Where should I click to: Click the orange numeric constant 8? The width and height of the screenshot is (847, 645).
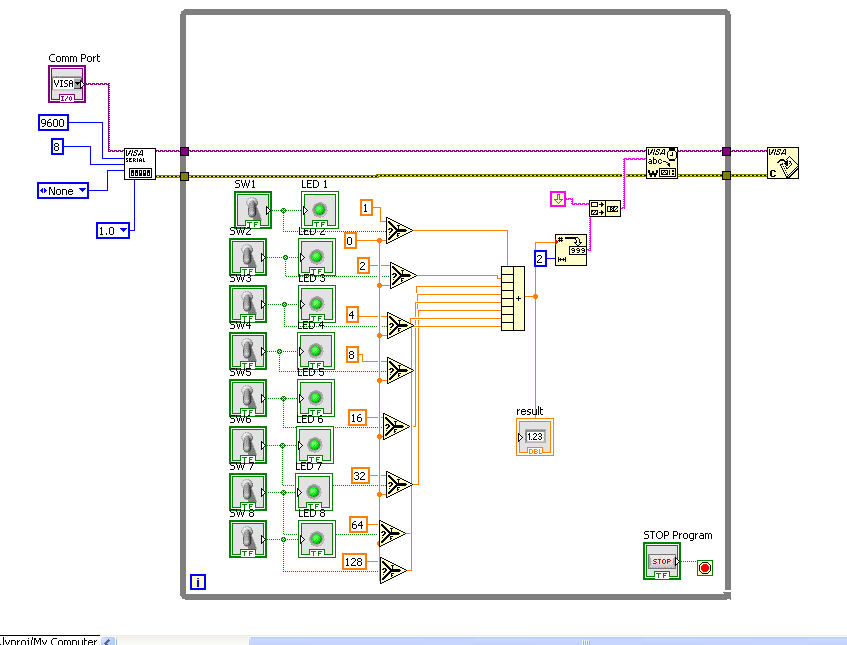352,355
